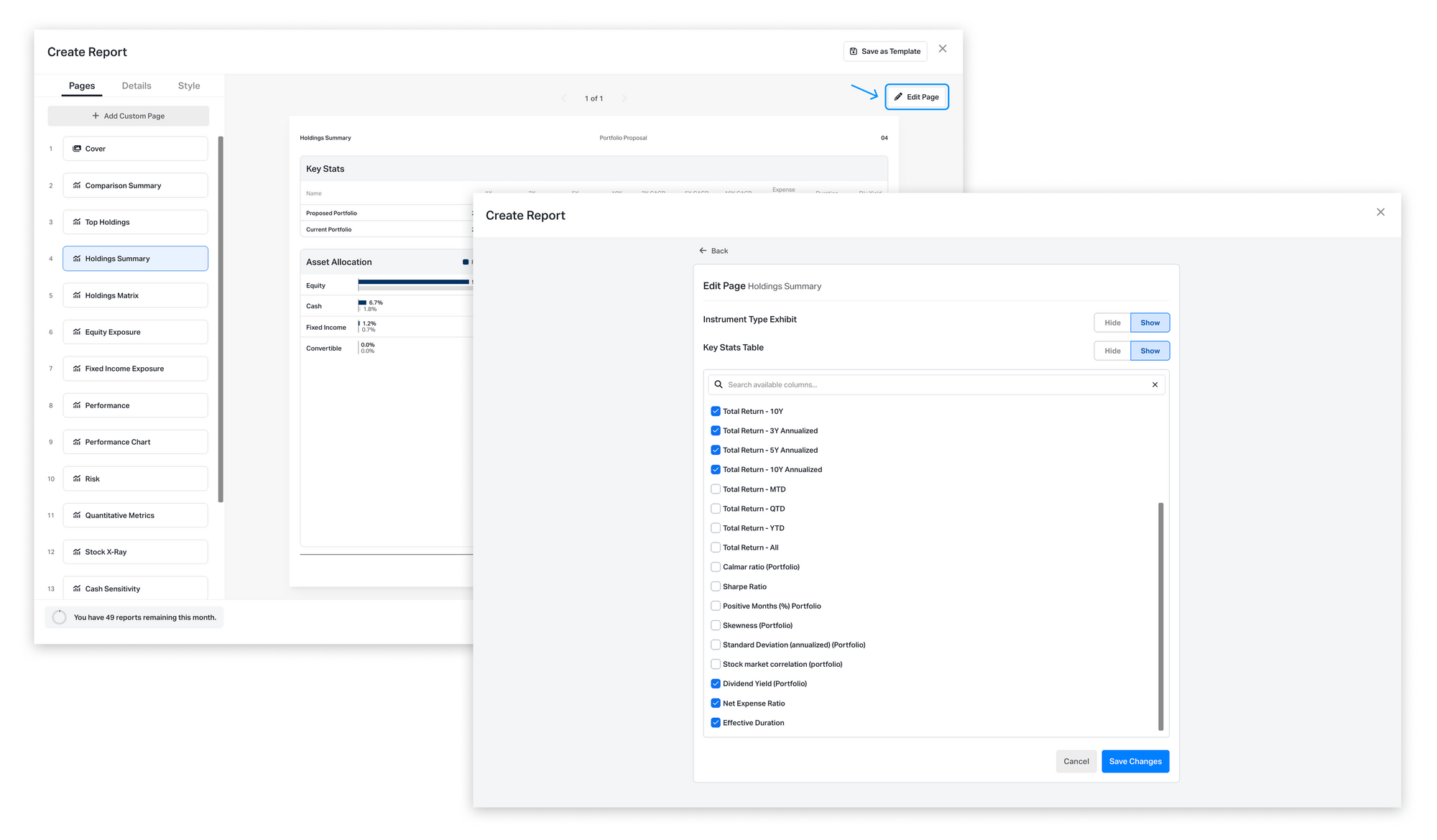
Task: Clear search with the X icon
Action: click(1155, 385)
